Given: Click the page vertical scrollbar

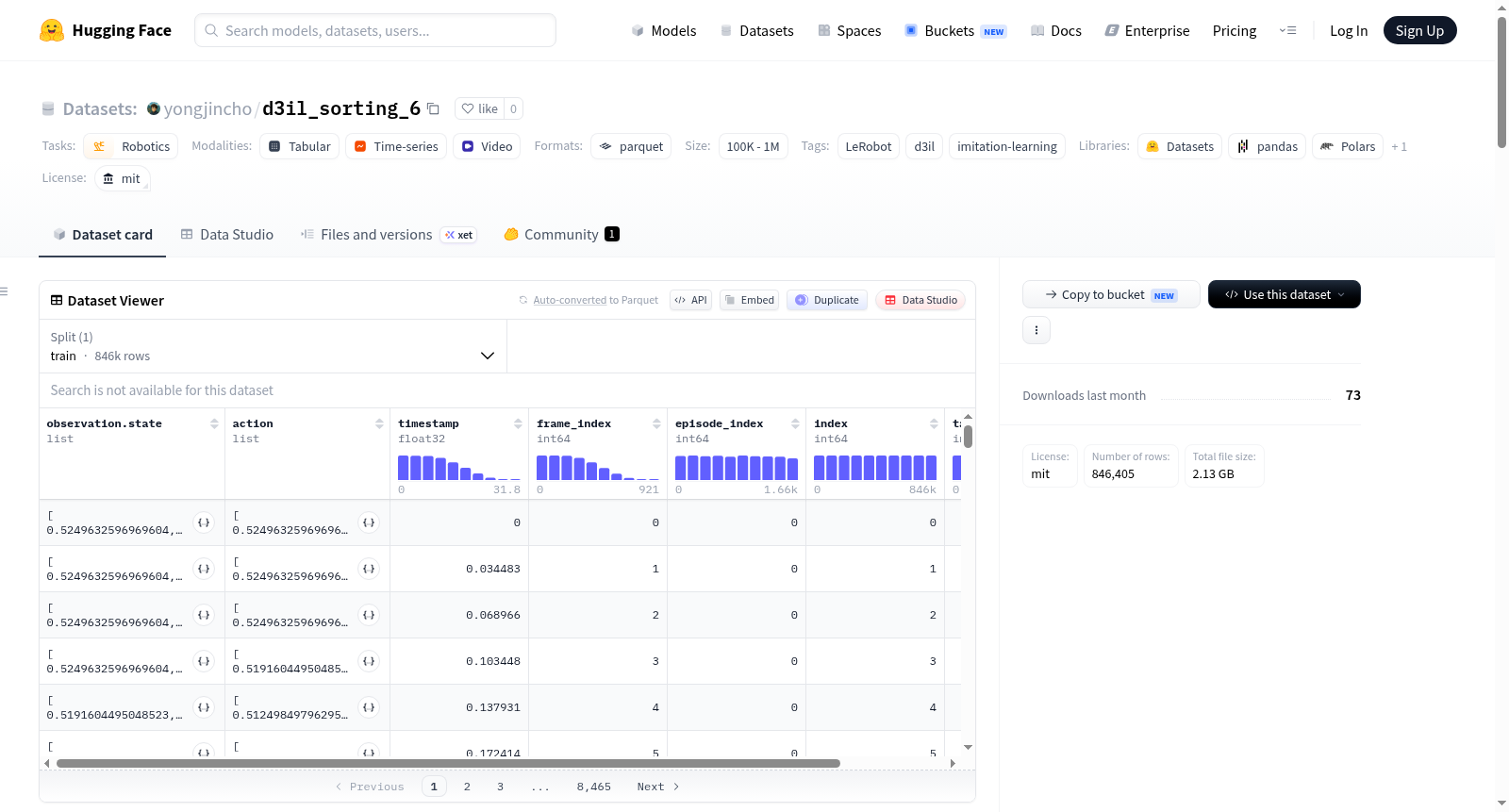Looking at the screenshot, I should (1501, 82).
